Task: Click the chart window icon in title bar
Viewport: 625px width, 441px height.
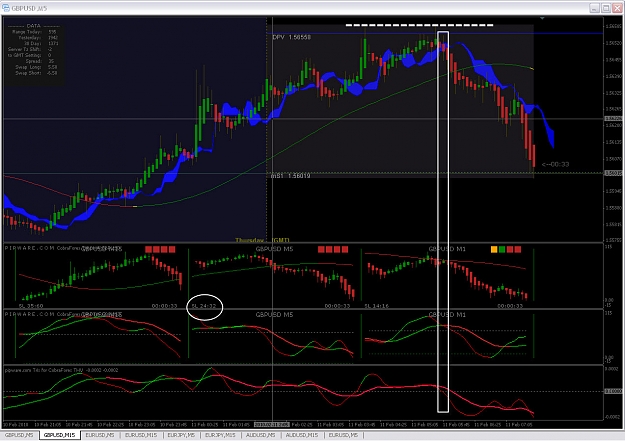Action: (6, 8)
